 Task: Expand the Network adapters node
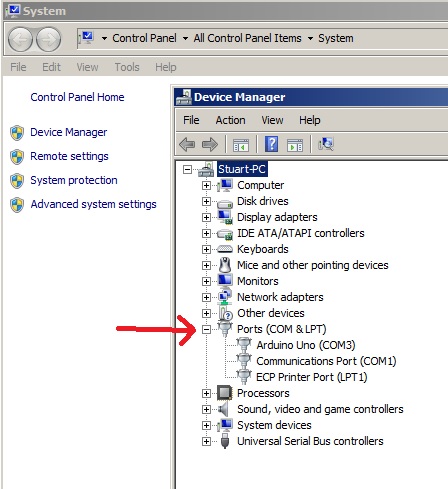[x=206, y=298]
